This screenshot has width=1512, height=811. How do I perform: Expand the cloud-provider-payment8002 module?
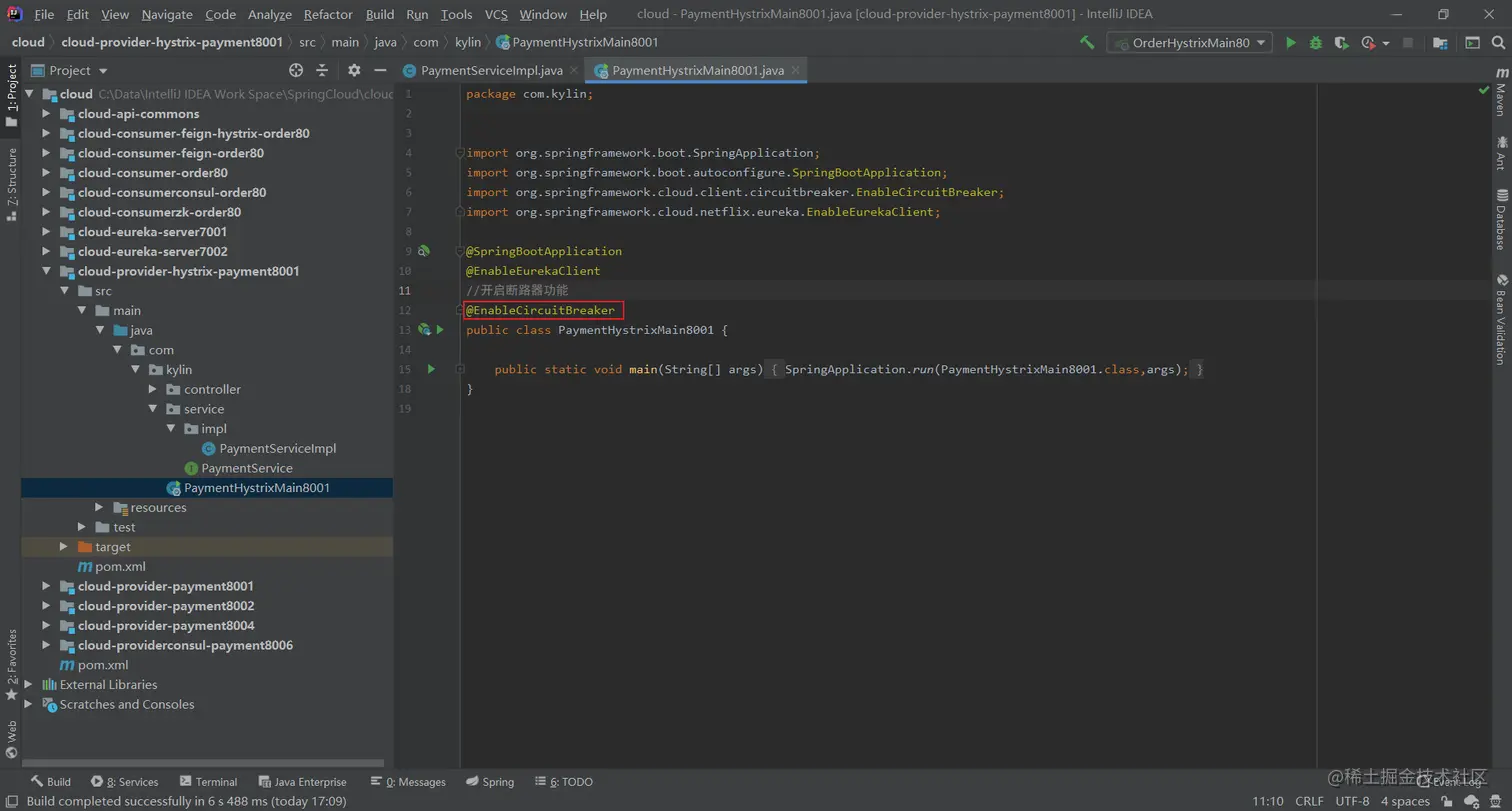(46, 606)
